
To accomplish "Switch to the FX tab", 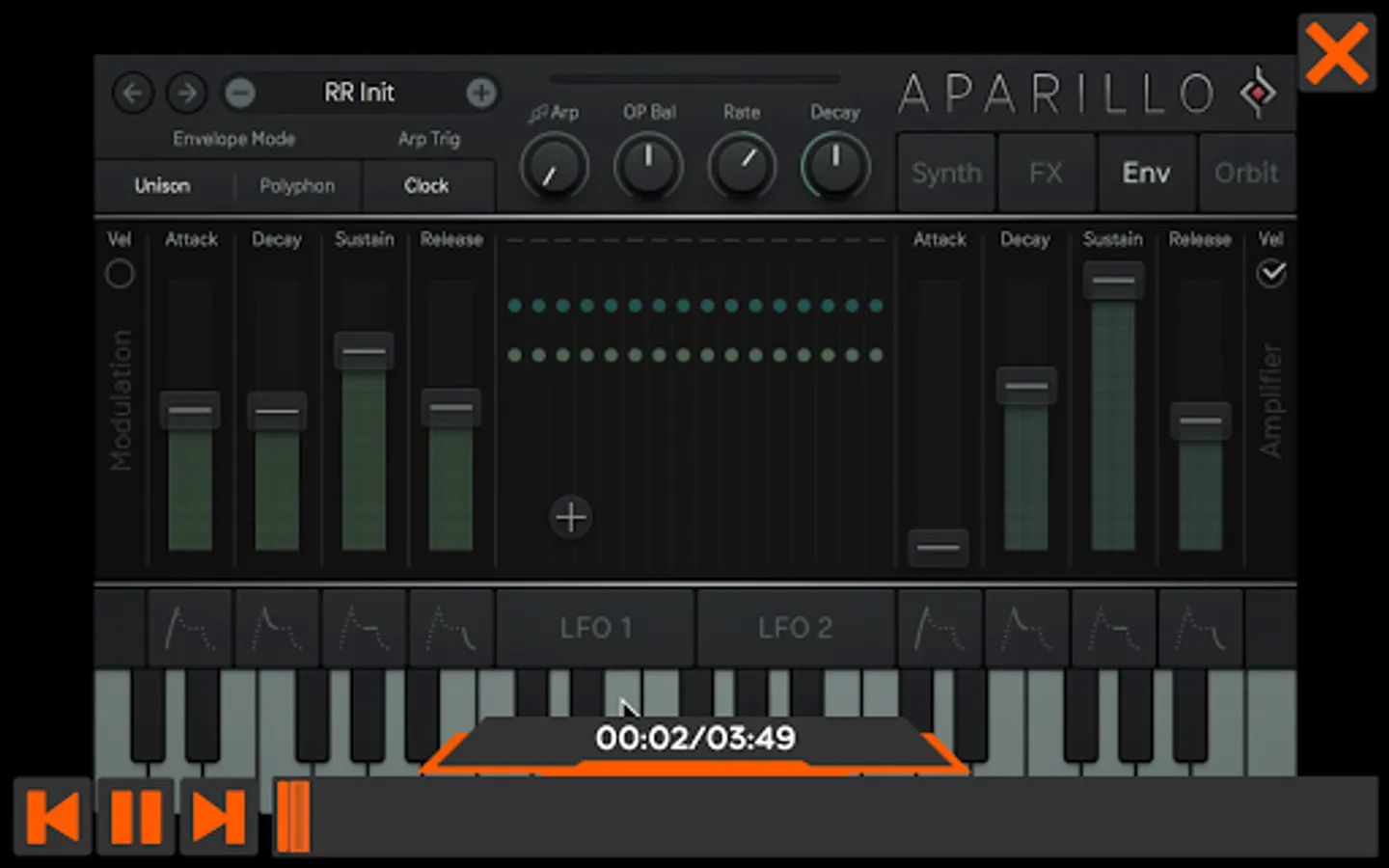I will pos(1047,174).
